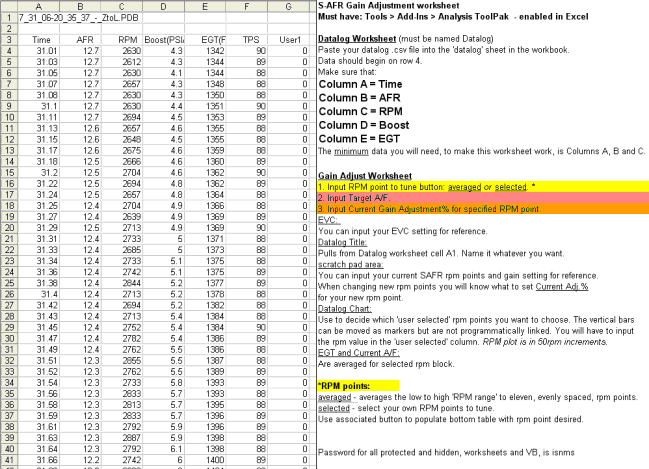Select row 1 header
Screen dimensions: 649x469
[9, 18]
